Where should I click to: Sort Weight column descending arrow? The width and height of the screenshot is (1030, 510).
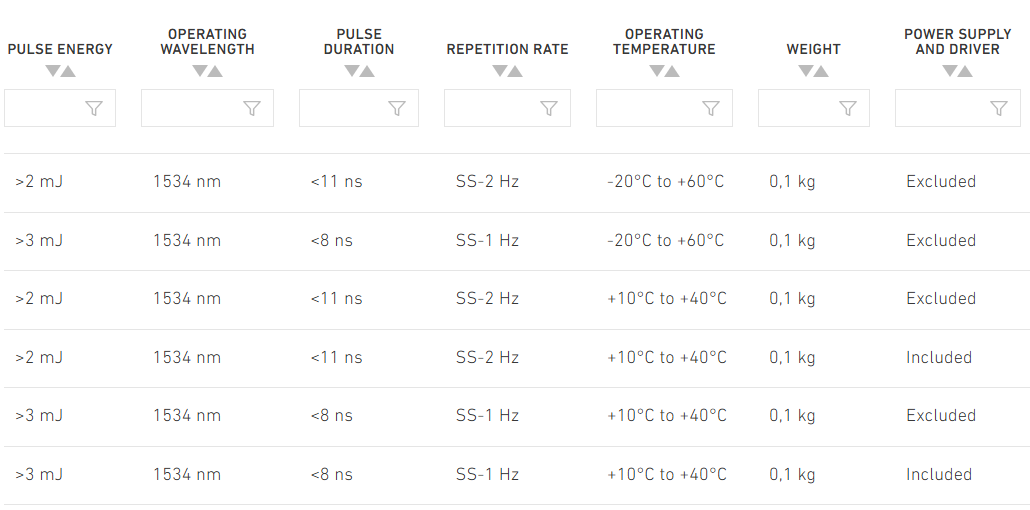[x=805, y=71]
